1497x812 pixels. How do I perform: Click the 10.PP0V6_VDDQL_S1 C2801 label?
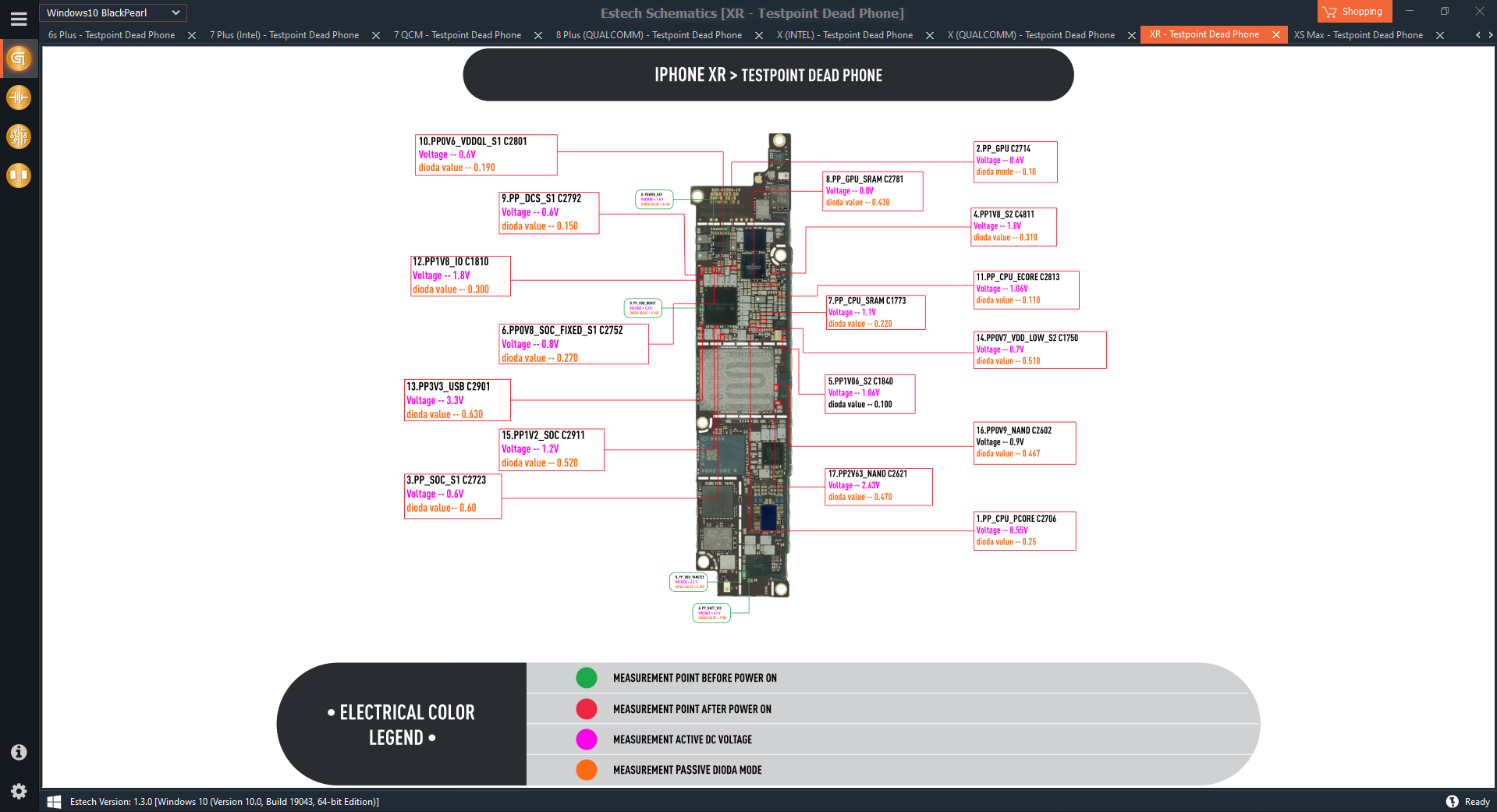click(486, 154)
